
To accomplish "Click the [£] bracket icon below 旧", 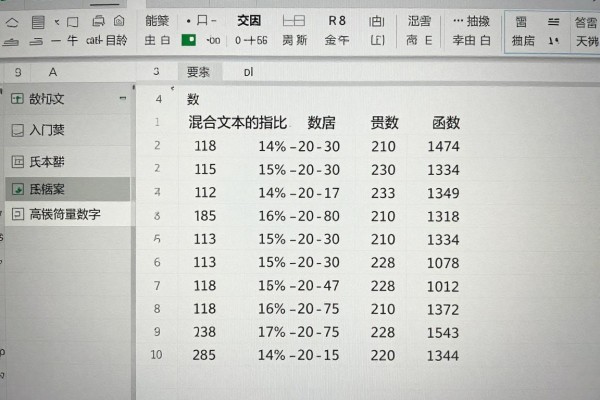I will coord(377,40).
